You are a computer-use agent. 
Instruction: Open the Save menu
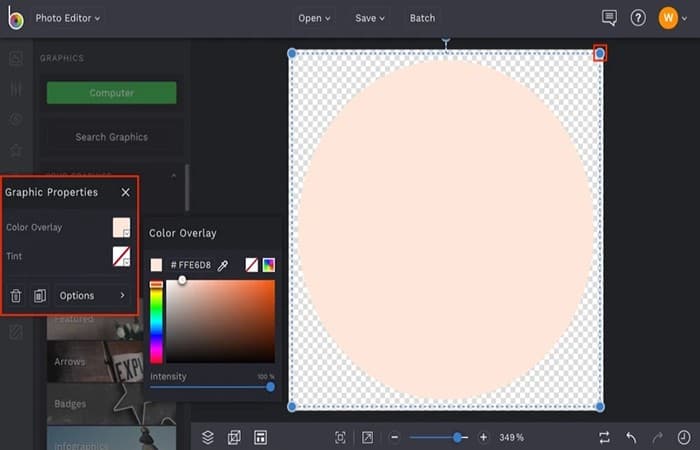(370, 18)
